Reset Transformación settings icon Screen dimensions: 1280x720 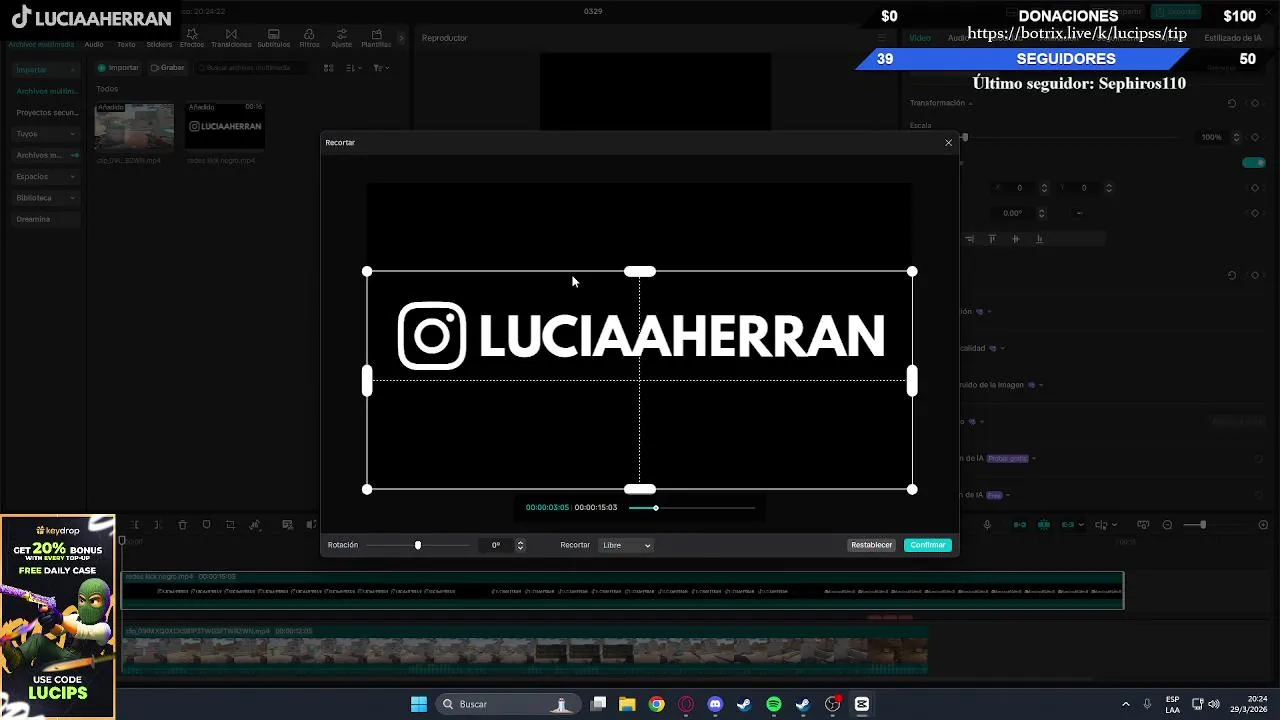click(1232, 103)
